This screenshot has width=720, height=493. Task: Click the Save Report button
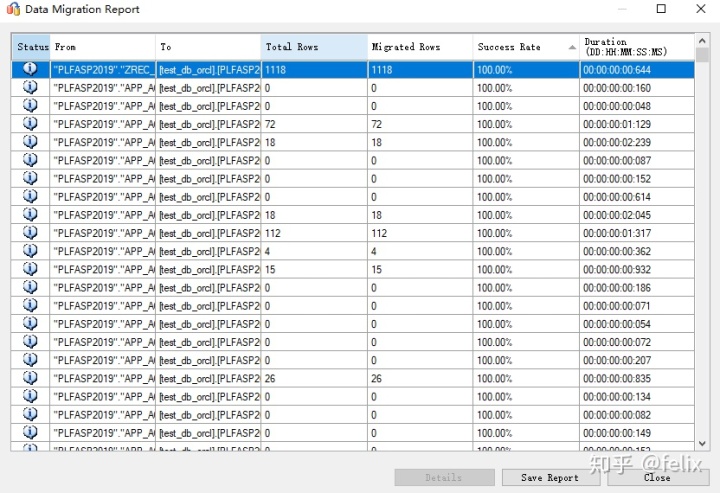tap(550, 477)
